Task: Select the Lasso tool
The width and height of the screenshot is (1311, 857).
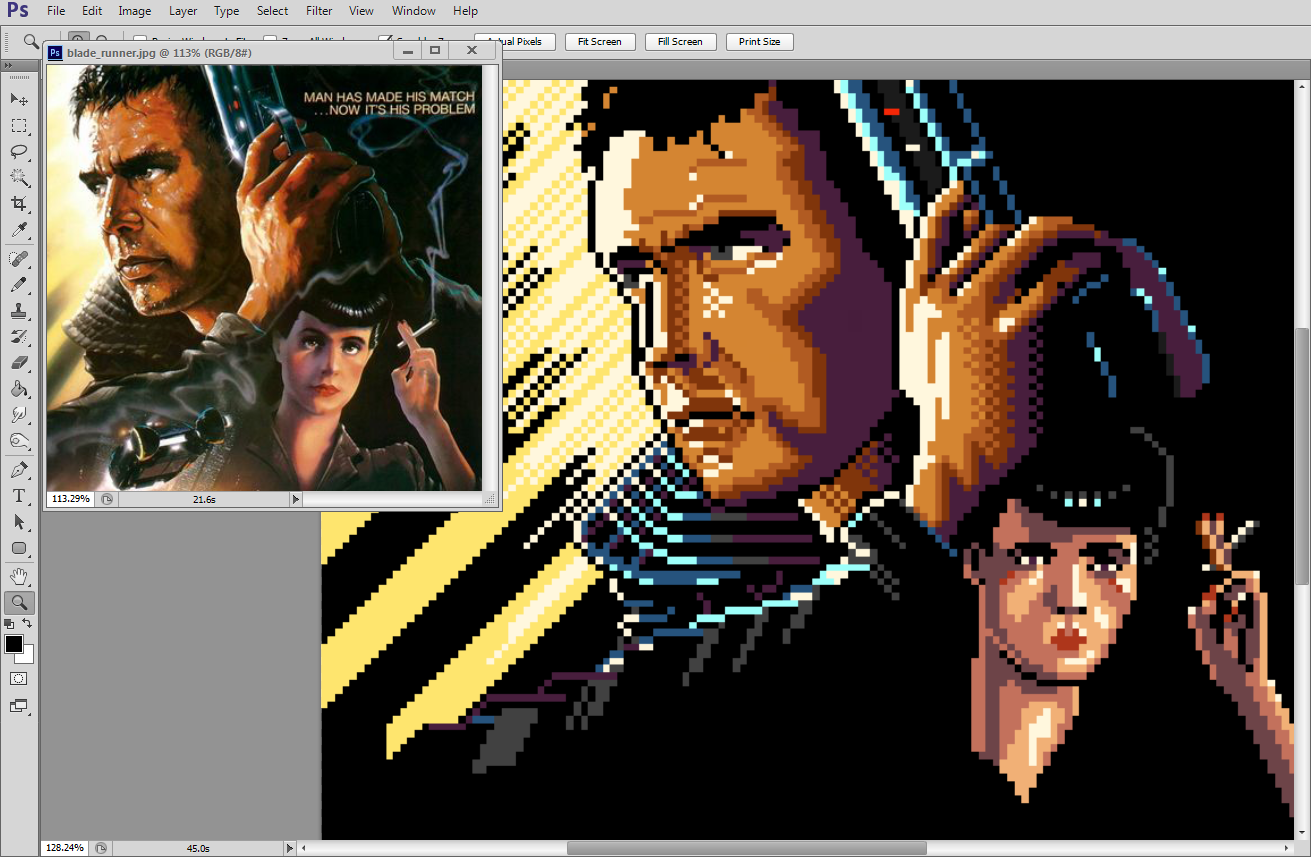Action: (19, 152)
